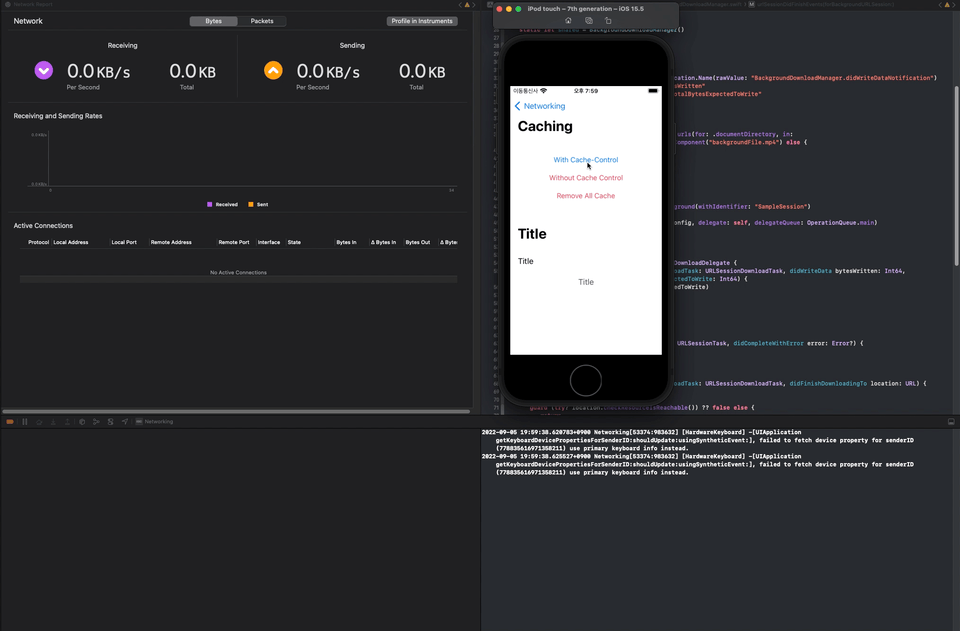Screen dimensions: 960x631
Task: Click the Local Port column header
Action: tap(124, 242)
